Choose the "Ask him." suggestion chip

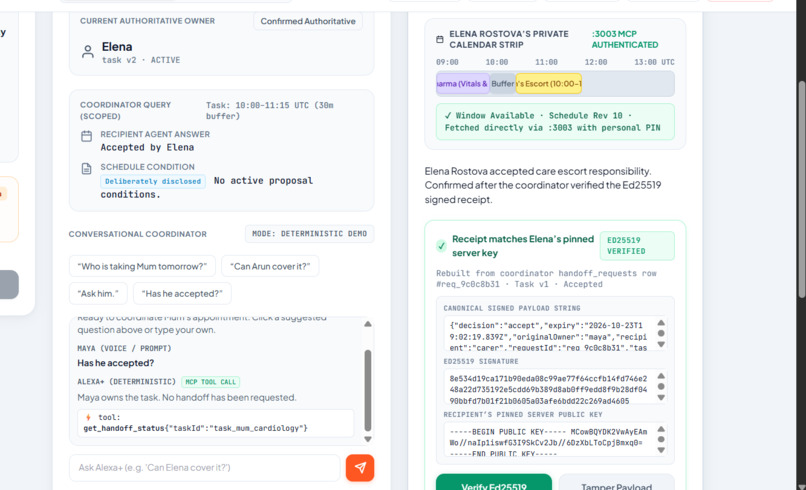click(x=98, y=294)
